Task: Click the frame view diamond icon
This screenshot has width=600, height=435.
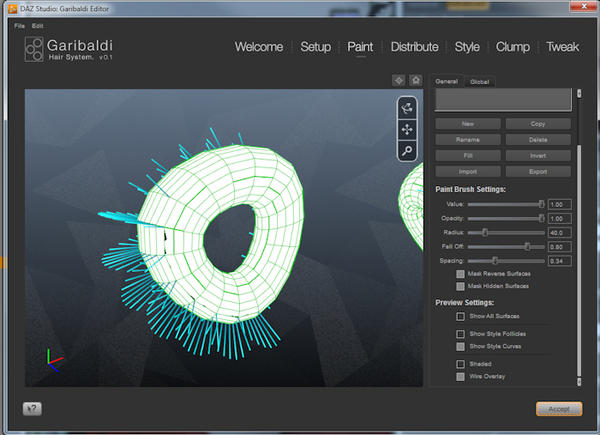Action: [399, 80]
